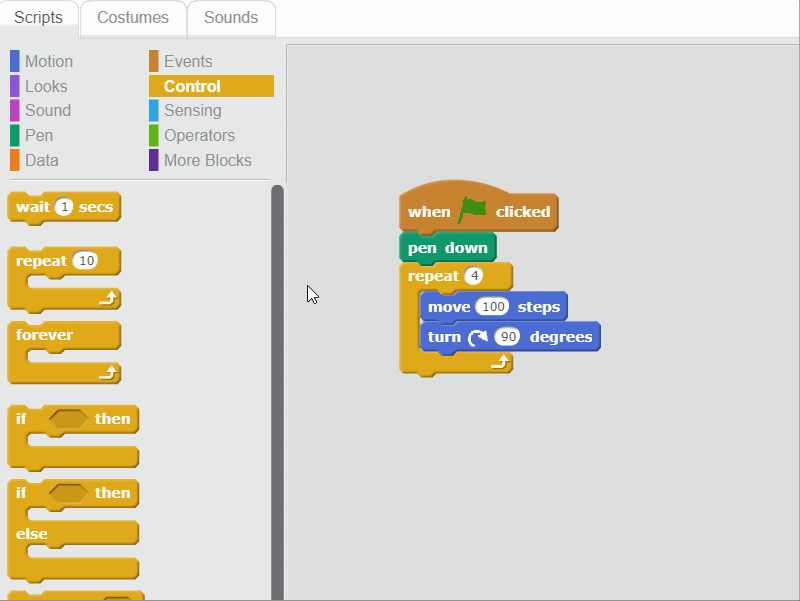
Task: Click the clockwise turn arrow icon
Action: click(x=478, y=337)
